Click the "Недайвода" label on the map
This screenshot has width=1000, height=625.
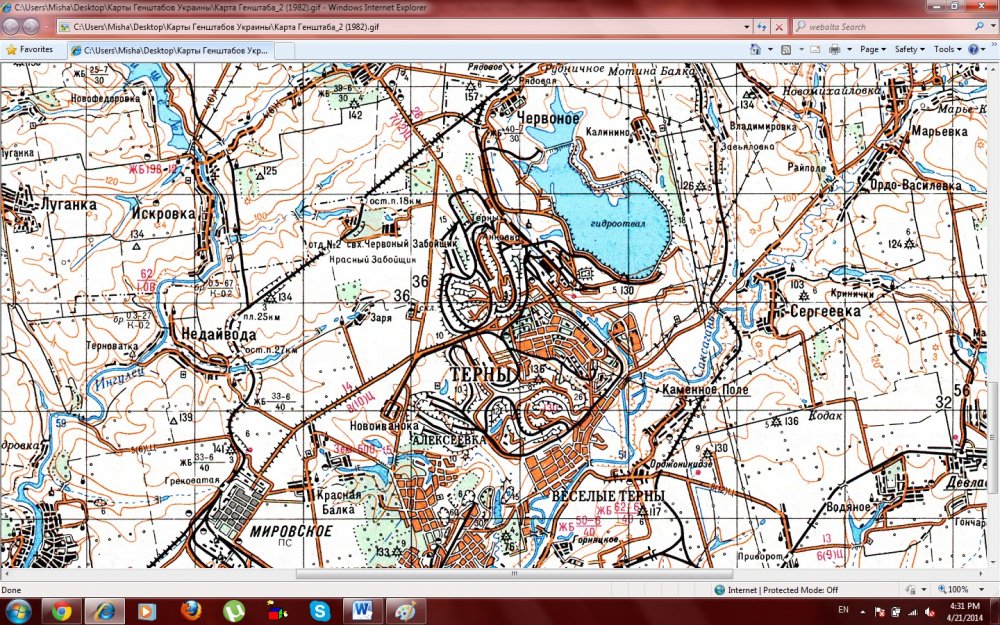[x=218, y=334]
